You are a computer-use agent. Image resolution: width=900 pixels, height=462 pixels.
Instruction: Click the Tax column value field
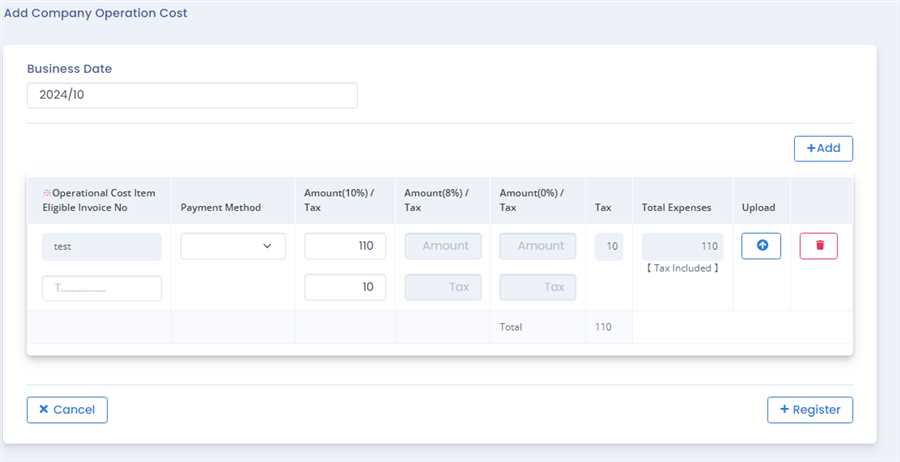(x=608, y=246)
